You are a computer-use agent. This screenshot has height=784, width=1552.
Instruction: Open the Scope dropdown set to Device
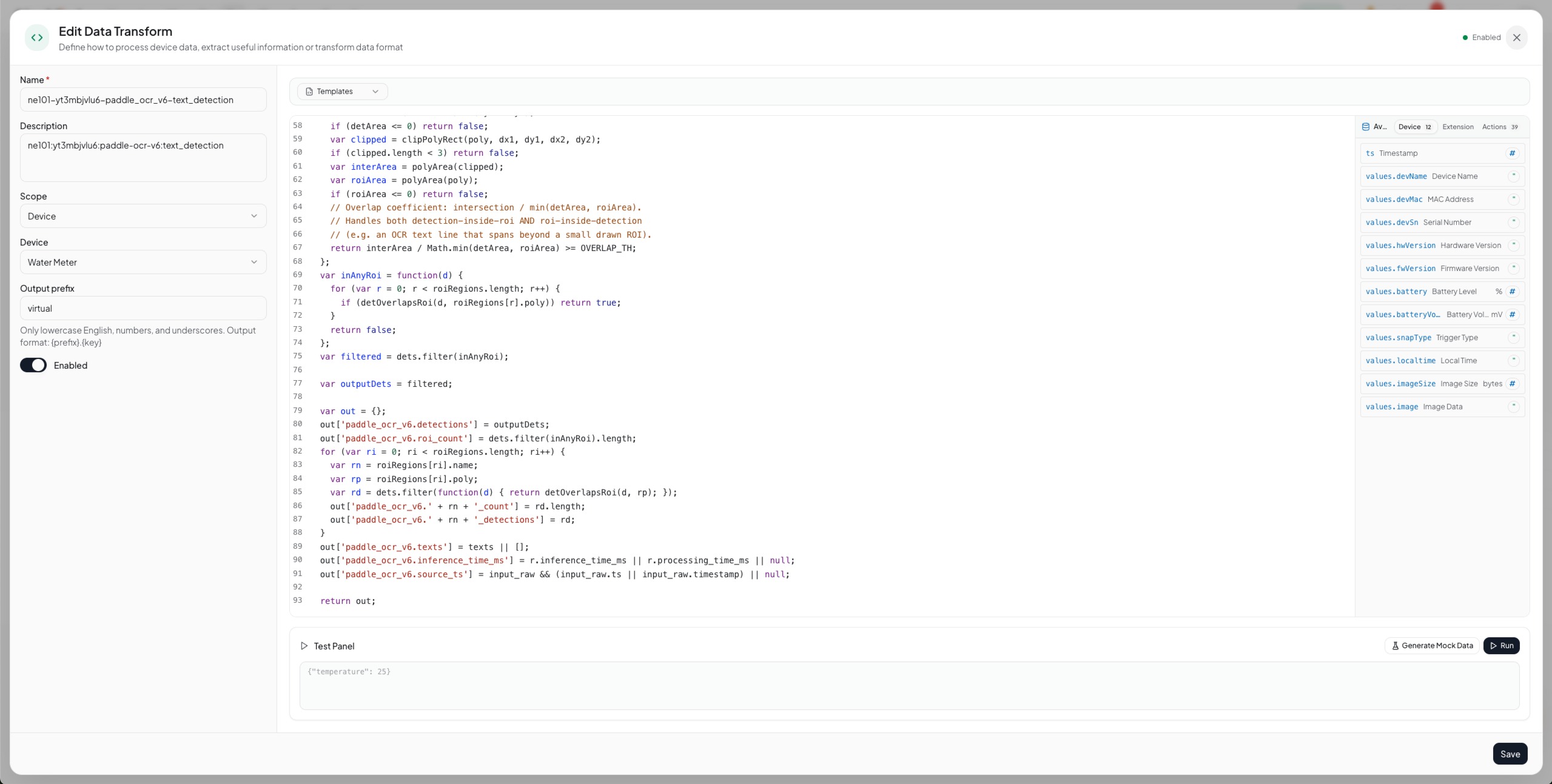pyautogui.click(x=143, y=216)
